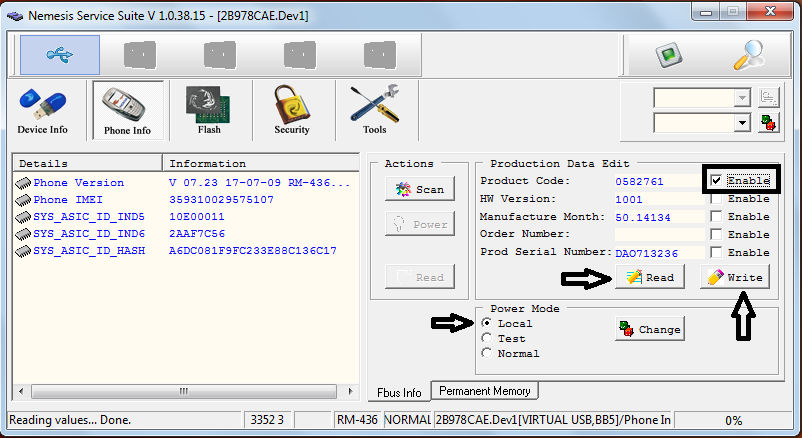This screenshot has width=802, height=438.
Task: Click the magnifying glass scan icon
Action: (749, 55)
